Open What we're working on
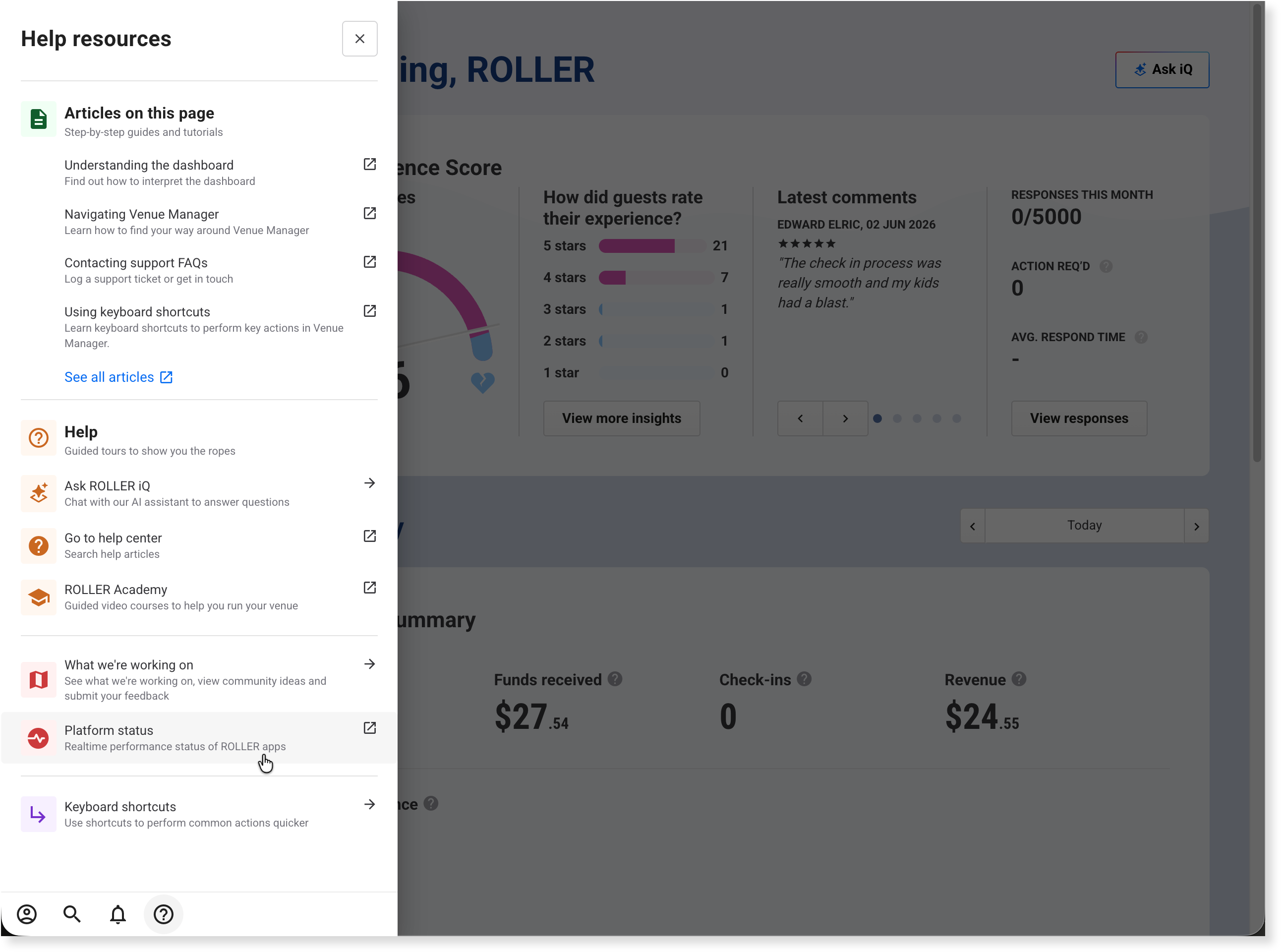 click(199, 680)
